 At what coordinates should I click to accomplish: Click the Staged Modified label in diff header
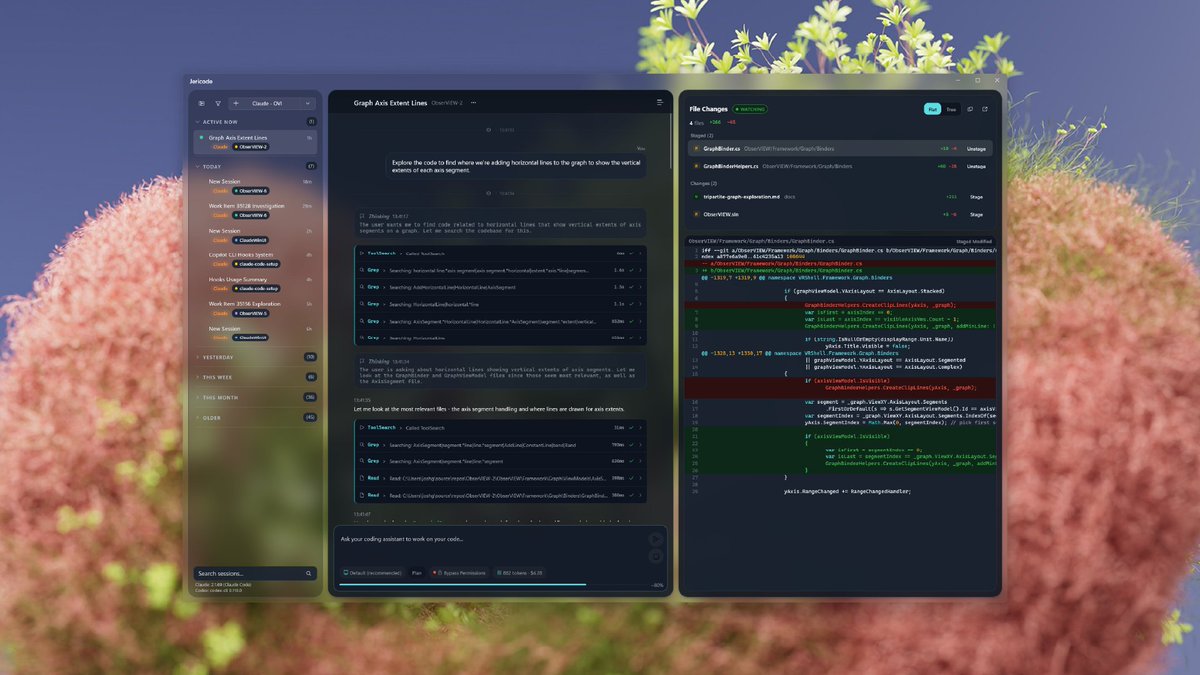974,241
